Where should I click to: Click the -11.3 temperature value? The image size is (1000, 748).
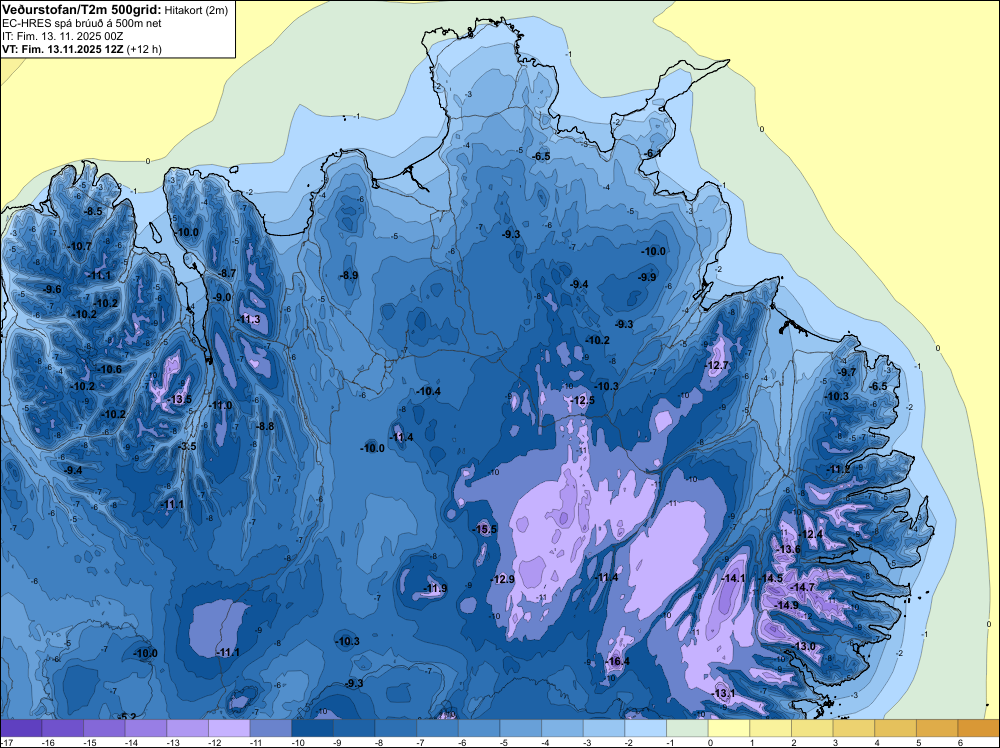[x=248, y=319]
